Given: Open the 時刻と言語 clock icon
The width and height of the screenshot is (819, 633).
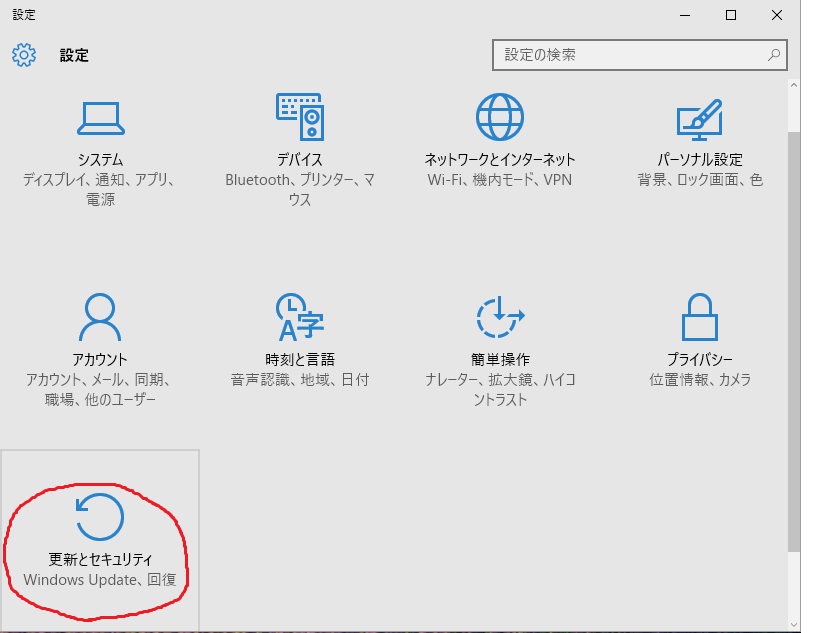Looking at the screenshot, I should (300, 317).
